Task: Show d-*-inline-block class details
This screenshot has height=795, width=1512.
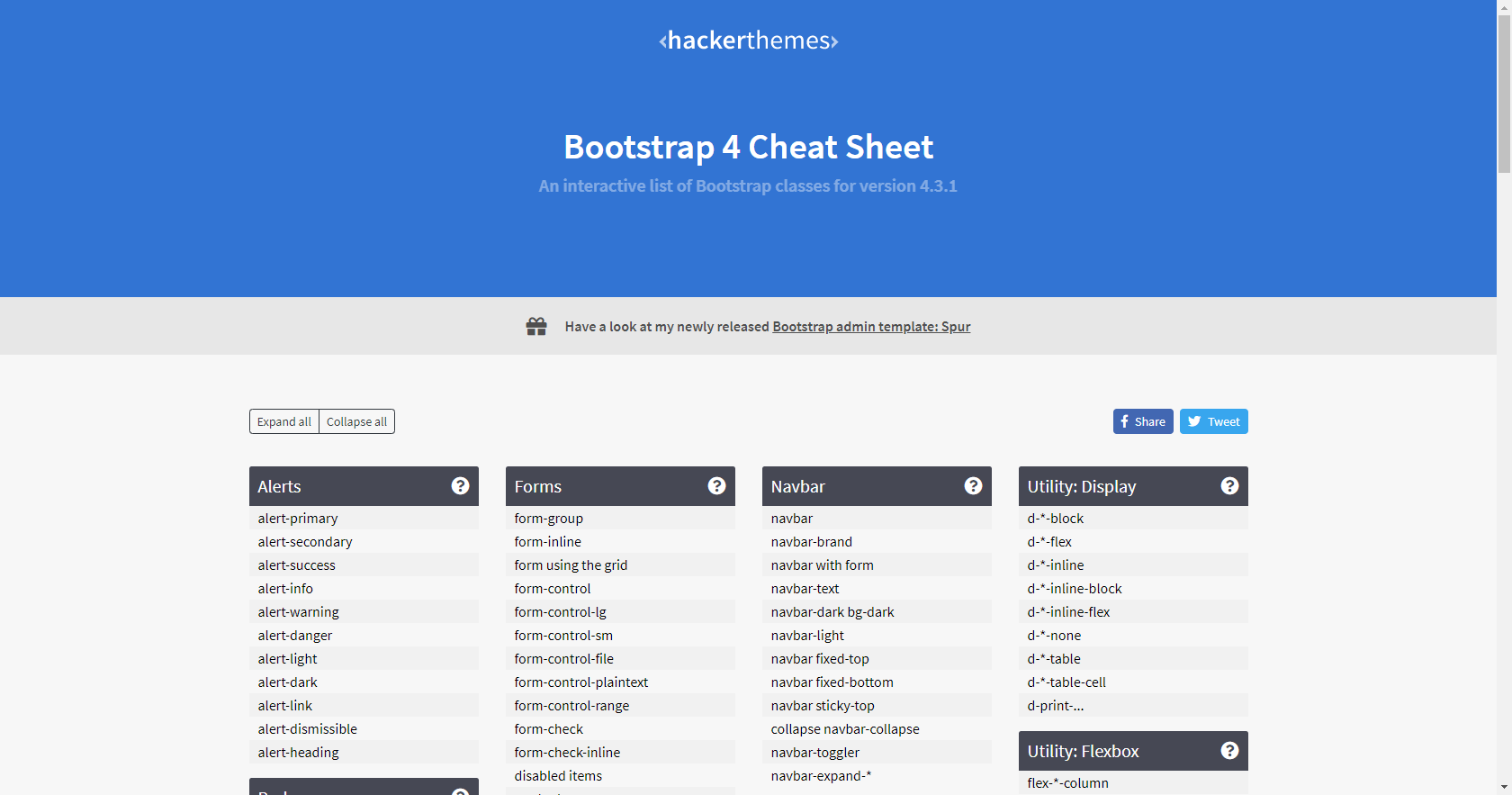Action: point(1133,588)
